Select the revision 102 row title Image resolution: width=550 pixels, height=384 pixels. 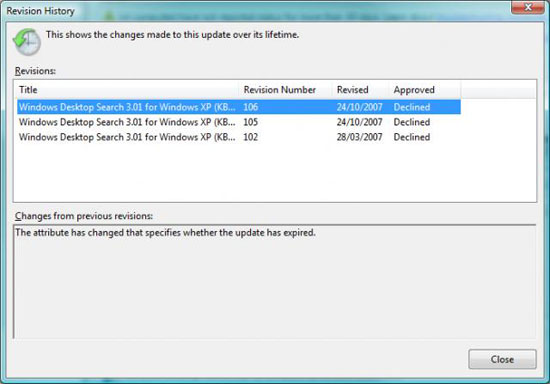click(x=127, y=137)
